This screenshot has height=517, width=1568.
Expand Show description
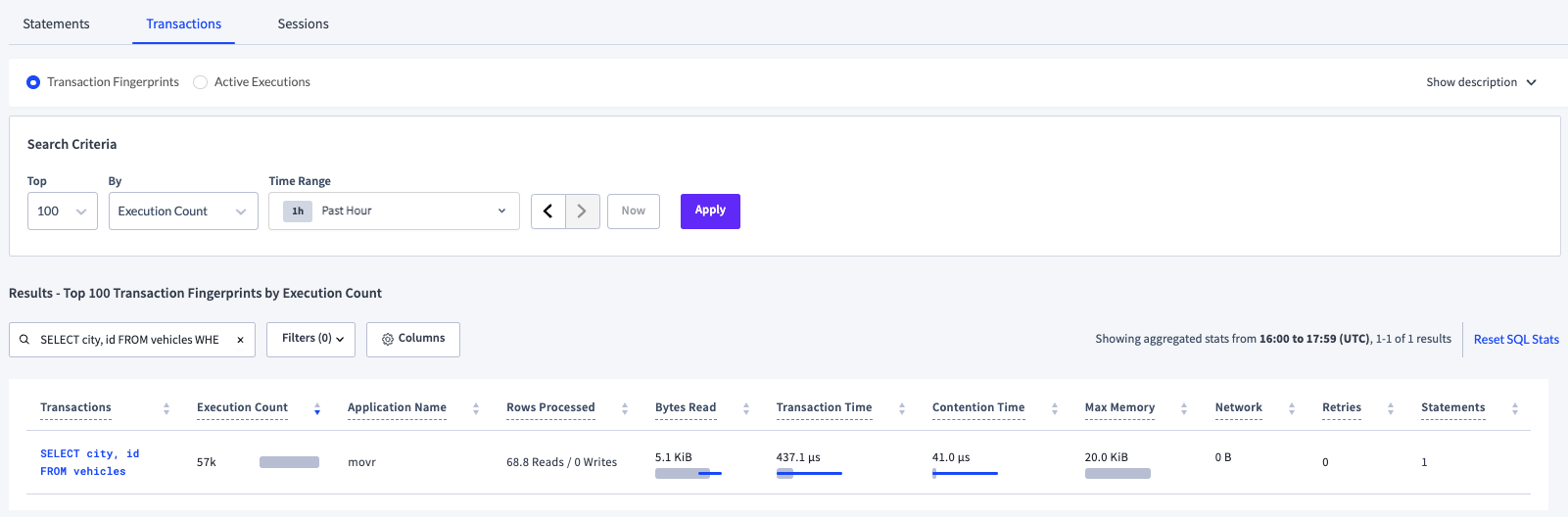click(1481, 82)
